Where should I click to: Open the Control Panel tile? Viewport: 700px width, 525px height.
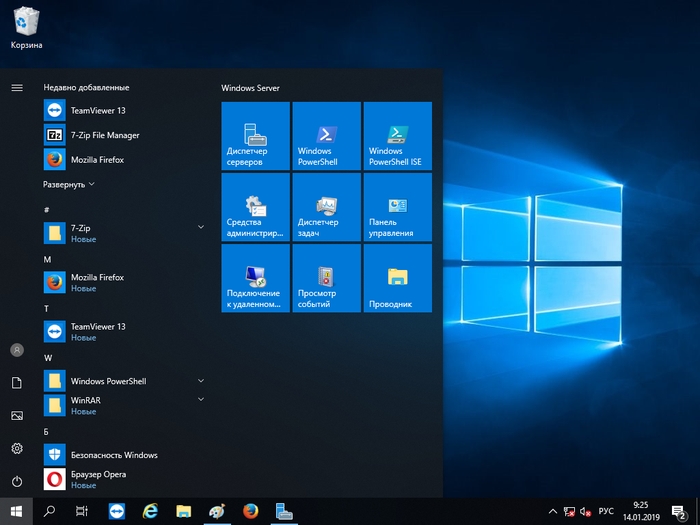397,206
